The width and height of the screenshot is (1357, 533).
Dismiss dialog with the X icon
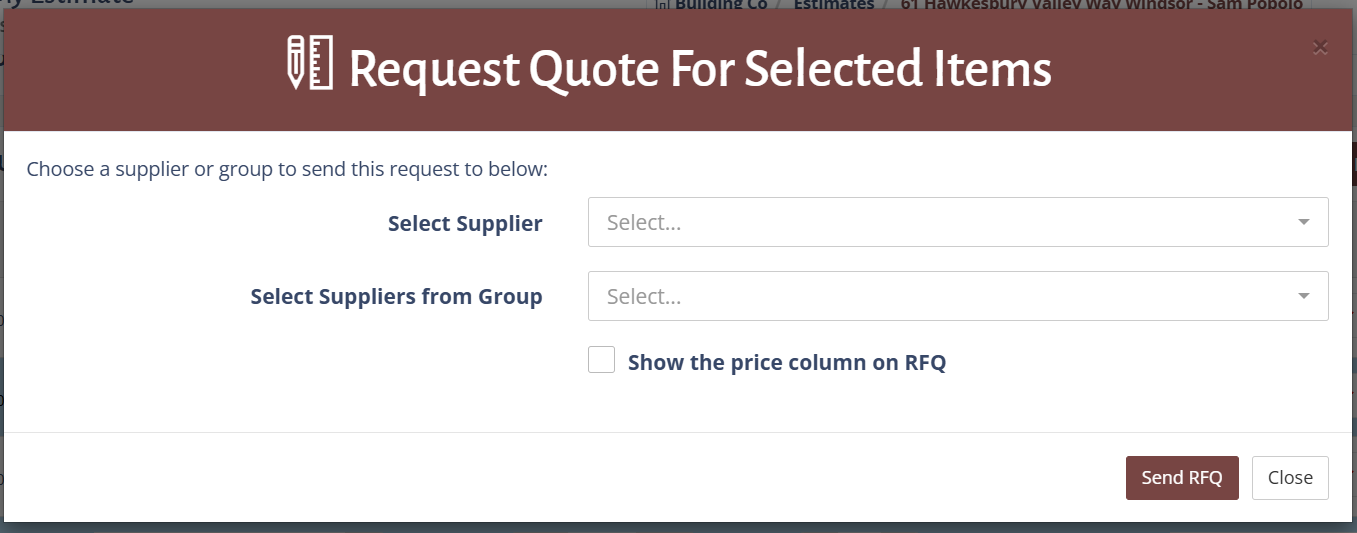point(1320,47)
